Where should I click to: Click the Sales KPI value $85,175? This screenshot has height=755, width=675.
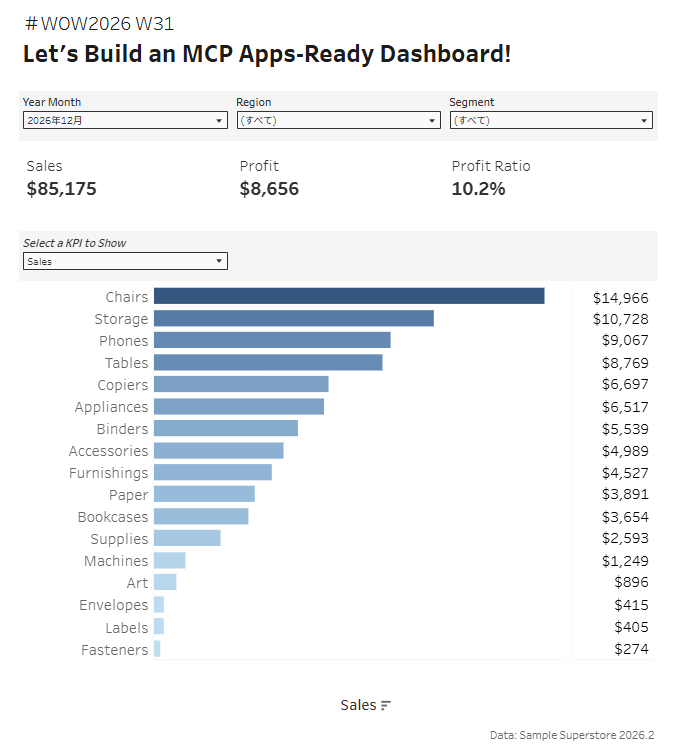coord(62,189)
